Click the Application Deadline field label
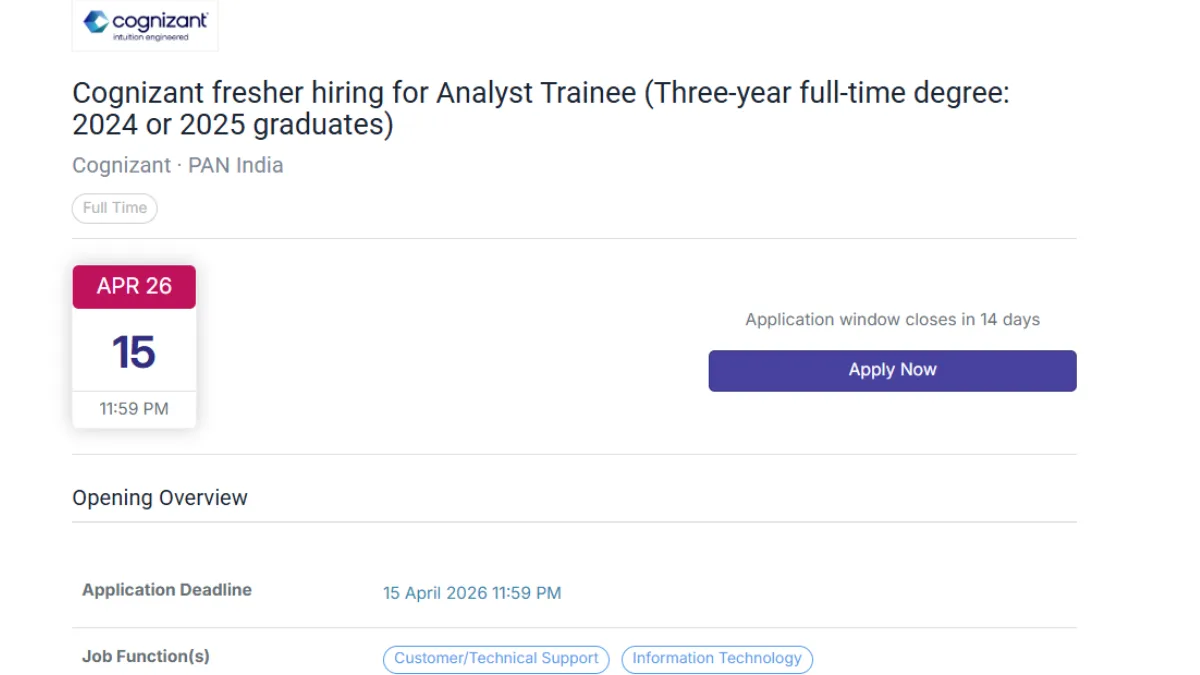The width and height of the screenshot is (1200, 675). (x=167, y=590)
